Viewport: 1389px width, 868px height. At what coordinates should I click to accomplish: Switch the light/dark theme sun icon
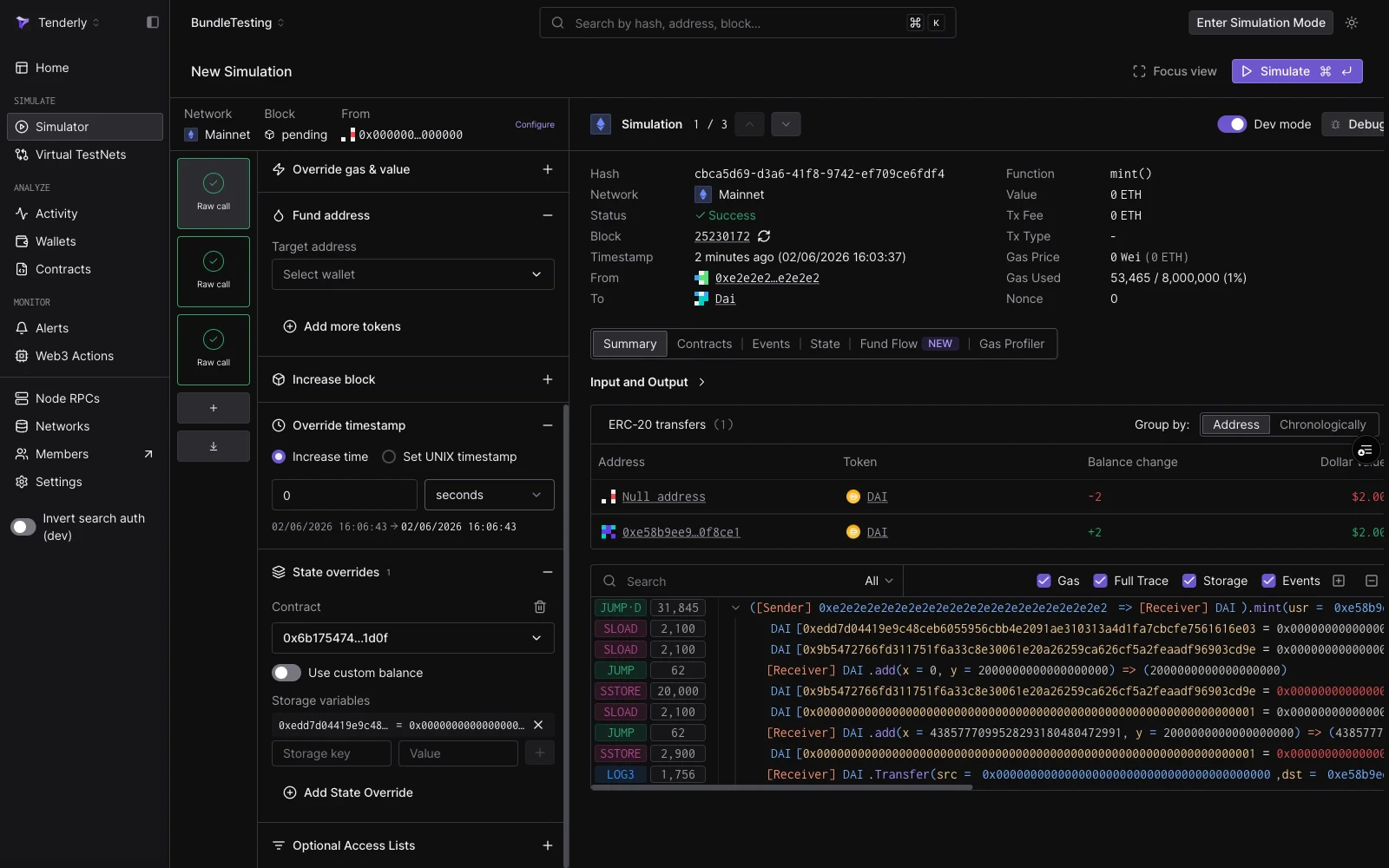pyautogui.click(x=1352, y=23)
